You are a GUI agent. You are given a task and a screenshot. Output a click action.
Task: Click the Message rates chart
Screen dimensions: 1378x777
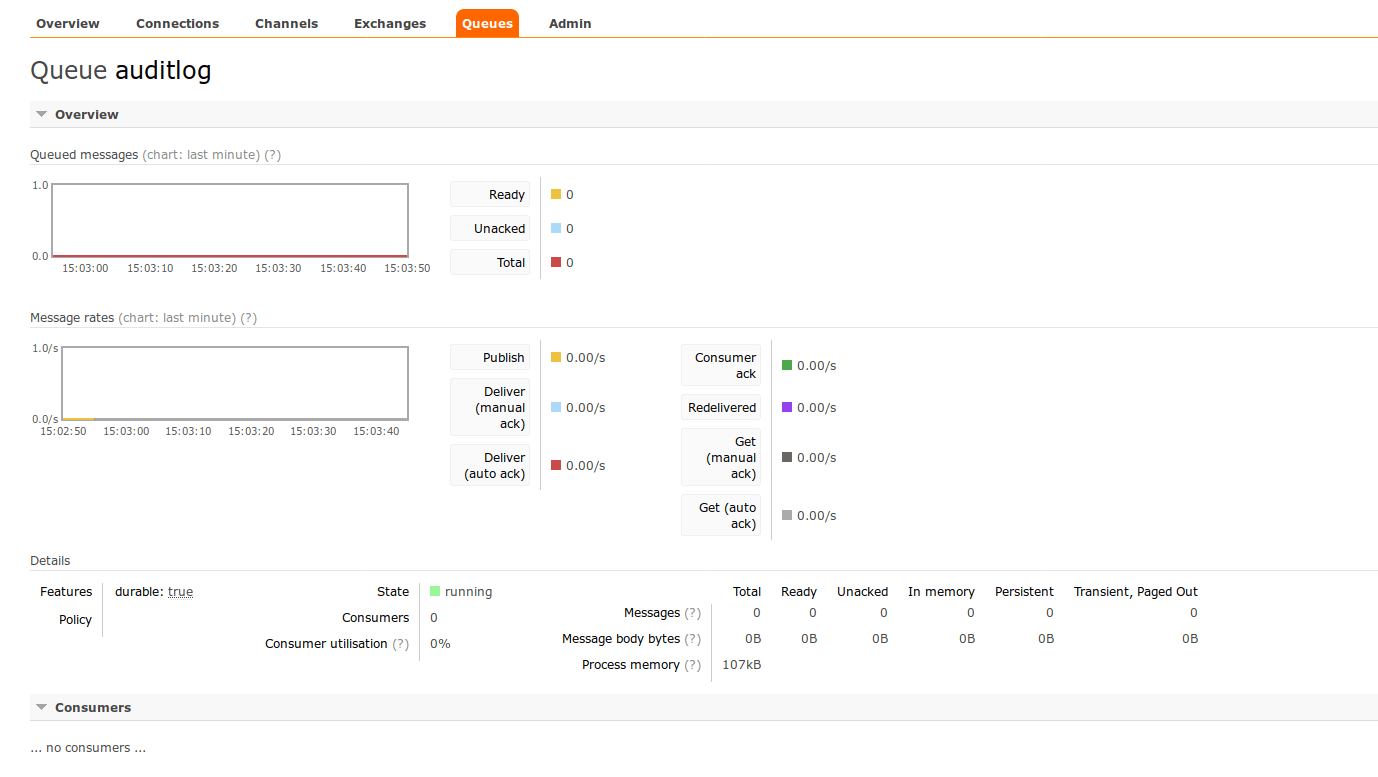tap(235, 383)
